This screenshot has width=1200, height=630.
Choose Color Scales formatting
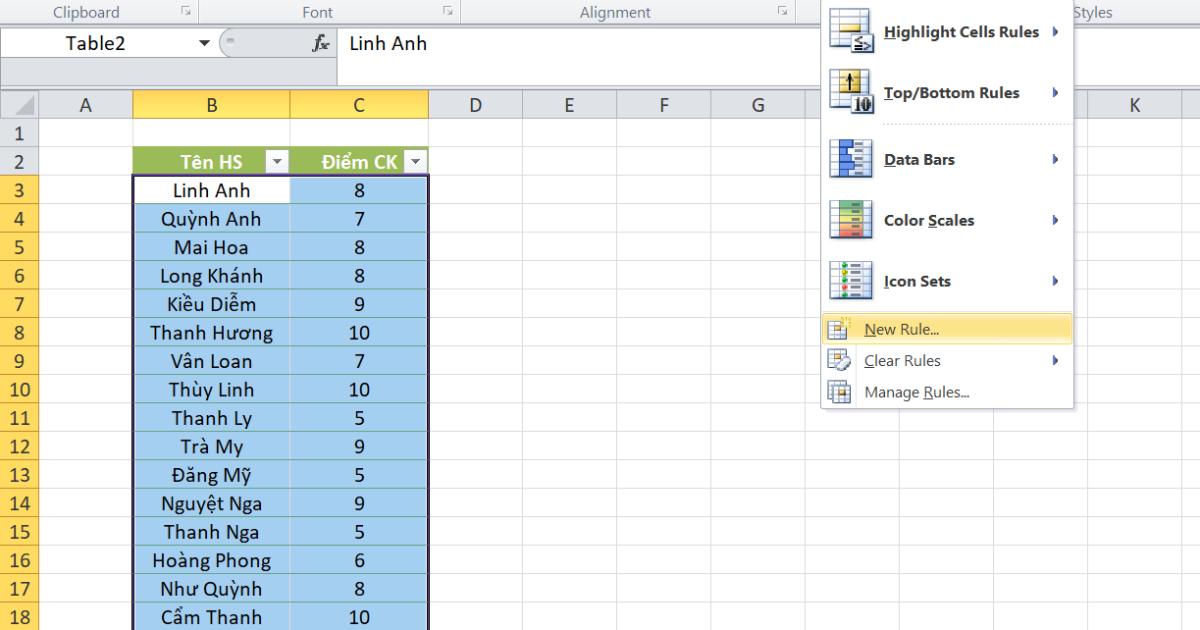pyautogui.click(x=851, y=219)
